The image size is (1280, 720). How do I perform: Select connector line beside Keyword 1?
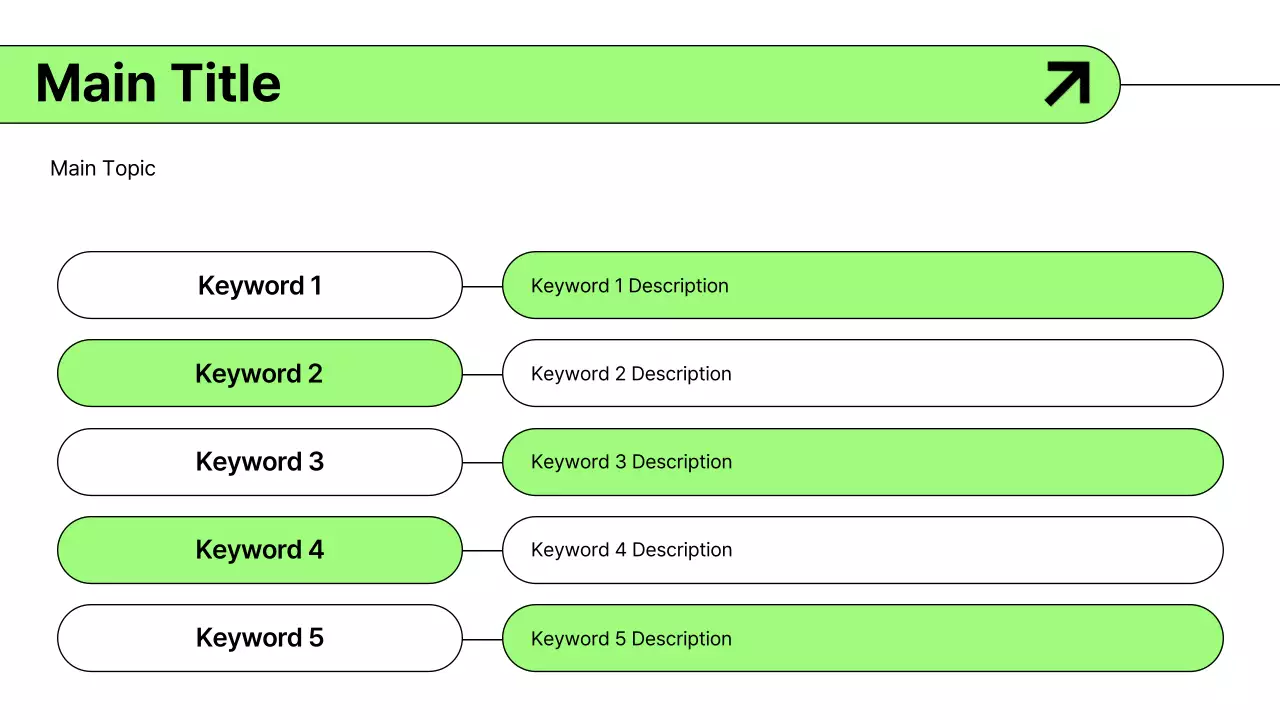tap(482, 287)
